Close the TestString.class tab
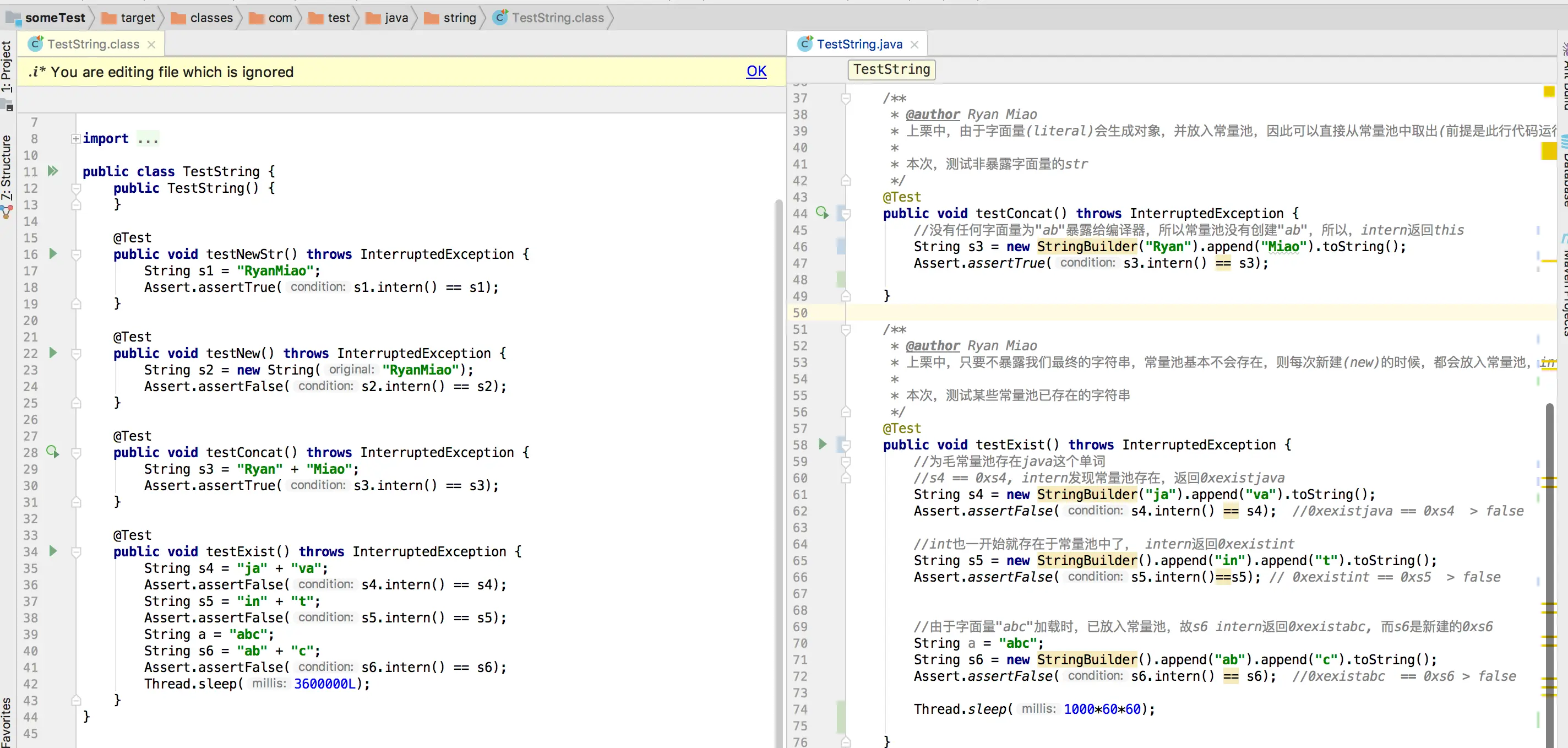1568x748 pixels. [151, 45]
